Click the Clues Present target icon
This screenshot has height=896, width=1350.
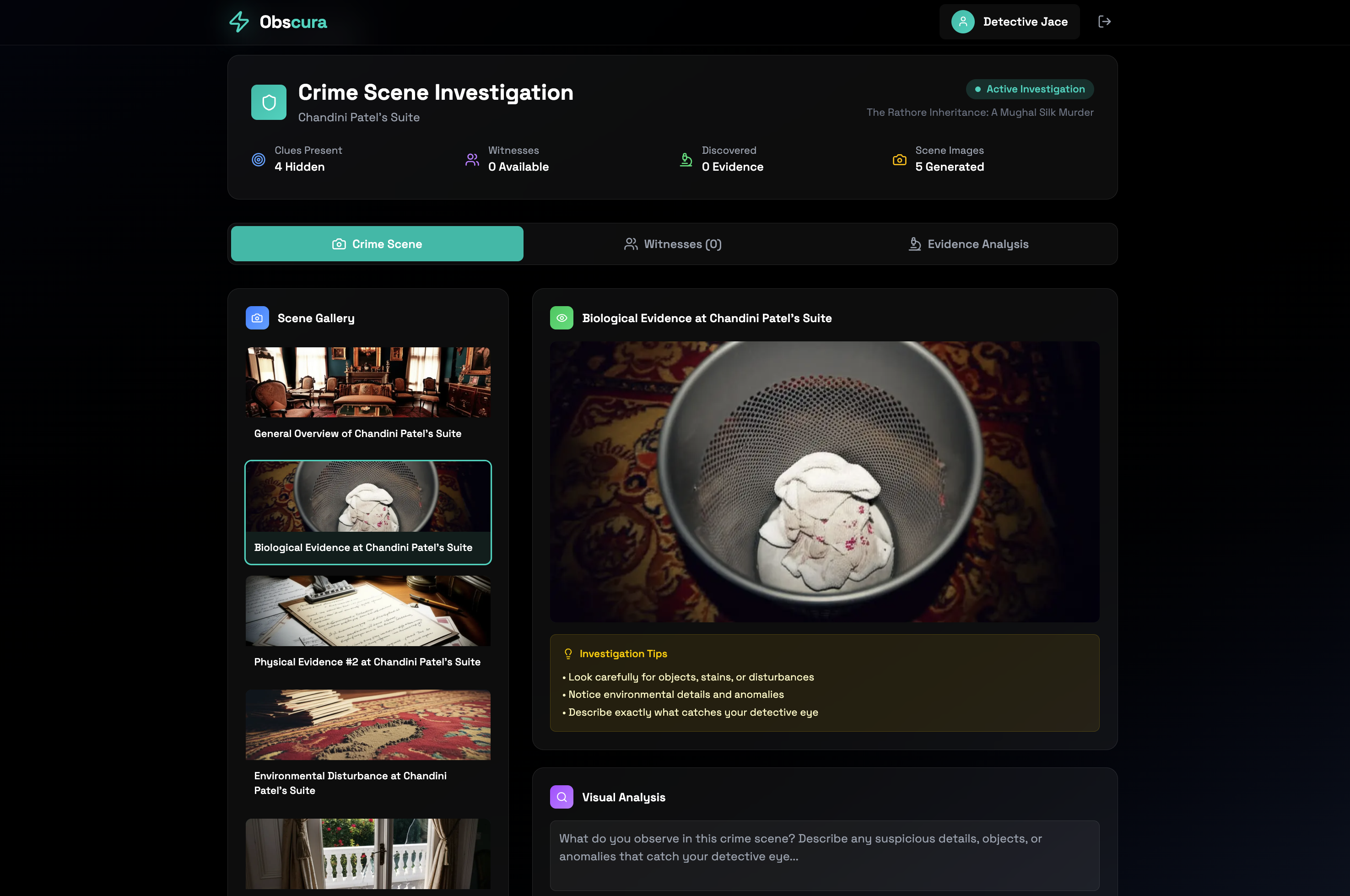tap(258, 160)
